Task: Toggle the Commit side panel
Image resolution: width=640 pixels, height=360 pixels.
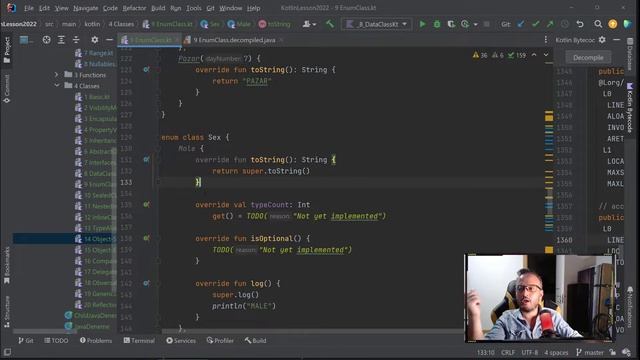Action: coord(7,89)
